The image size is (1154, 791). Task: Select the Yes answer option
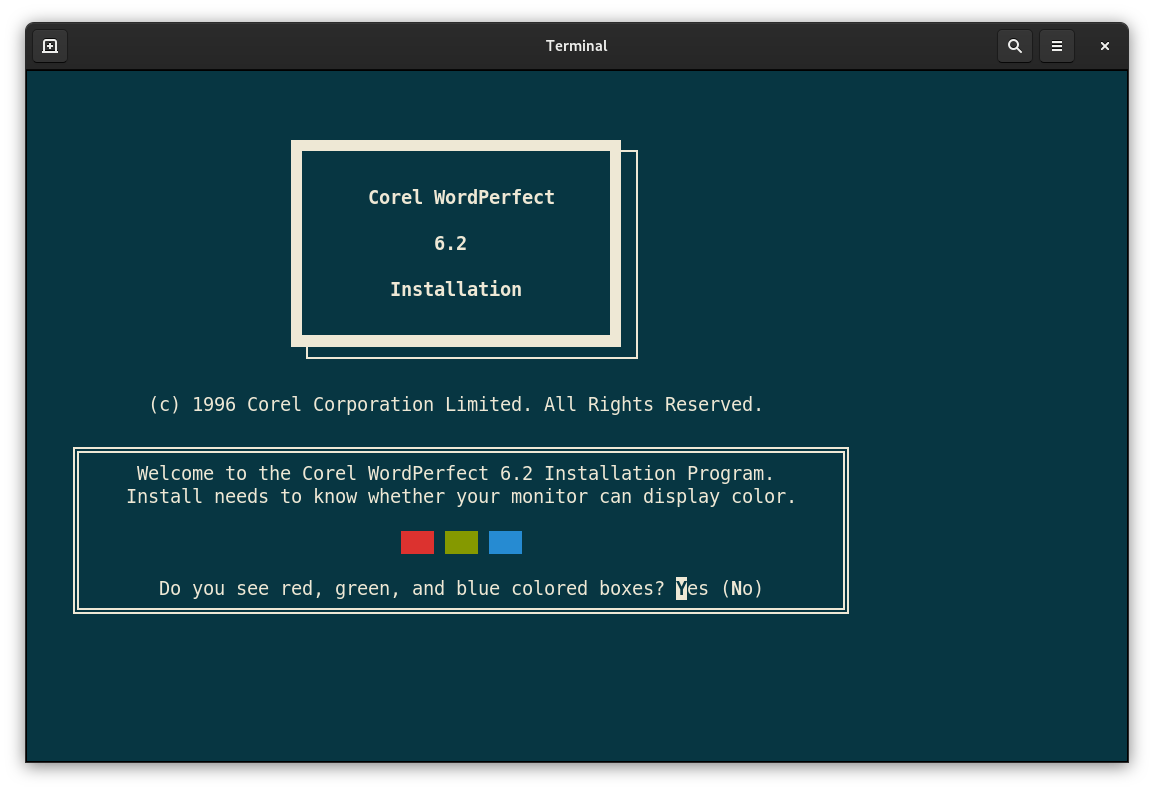[x=692, y=589]
